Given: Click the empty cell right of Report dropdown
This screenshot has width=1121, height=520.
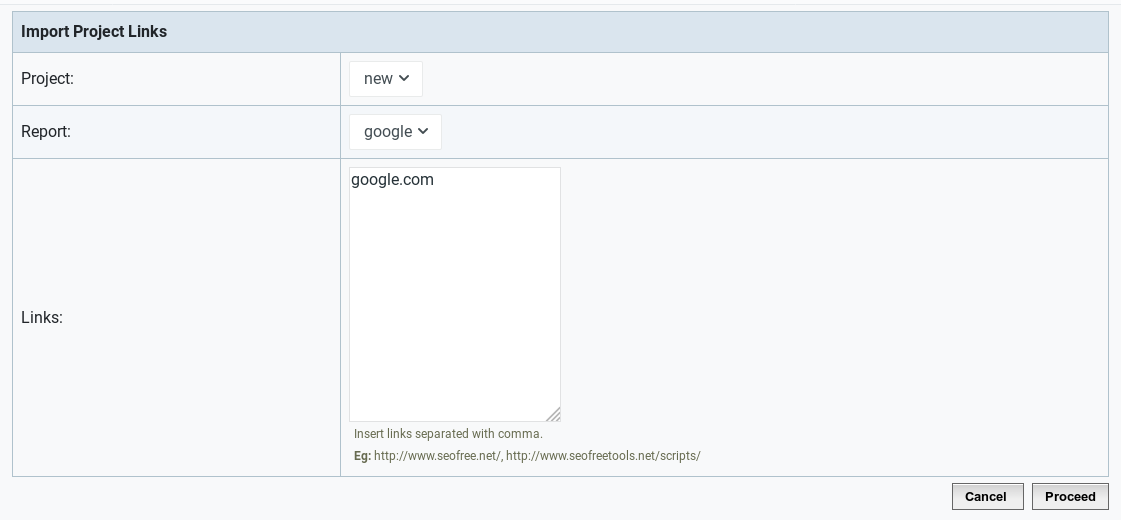Looking at the screenshot, I should point(774,132).
